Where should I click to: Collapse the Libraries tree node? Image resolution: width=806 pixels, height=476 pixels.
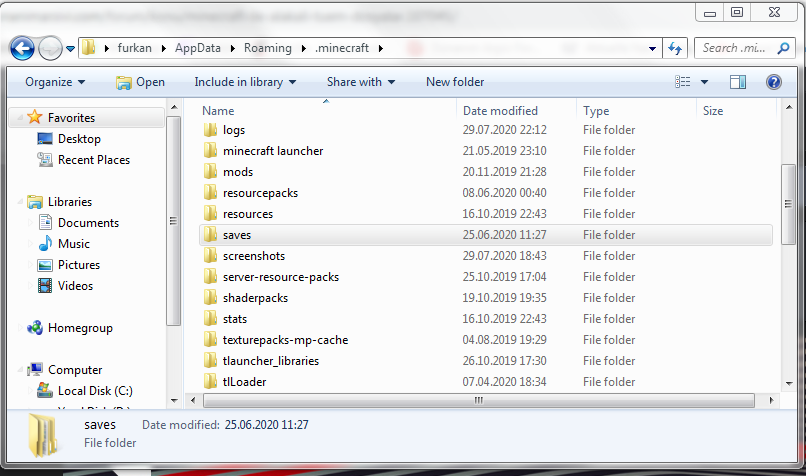20,202
